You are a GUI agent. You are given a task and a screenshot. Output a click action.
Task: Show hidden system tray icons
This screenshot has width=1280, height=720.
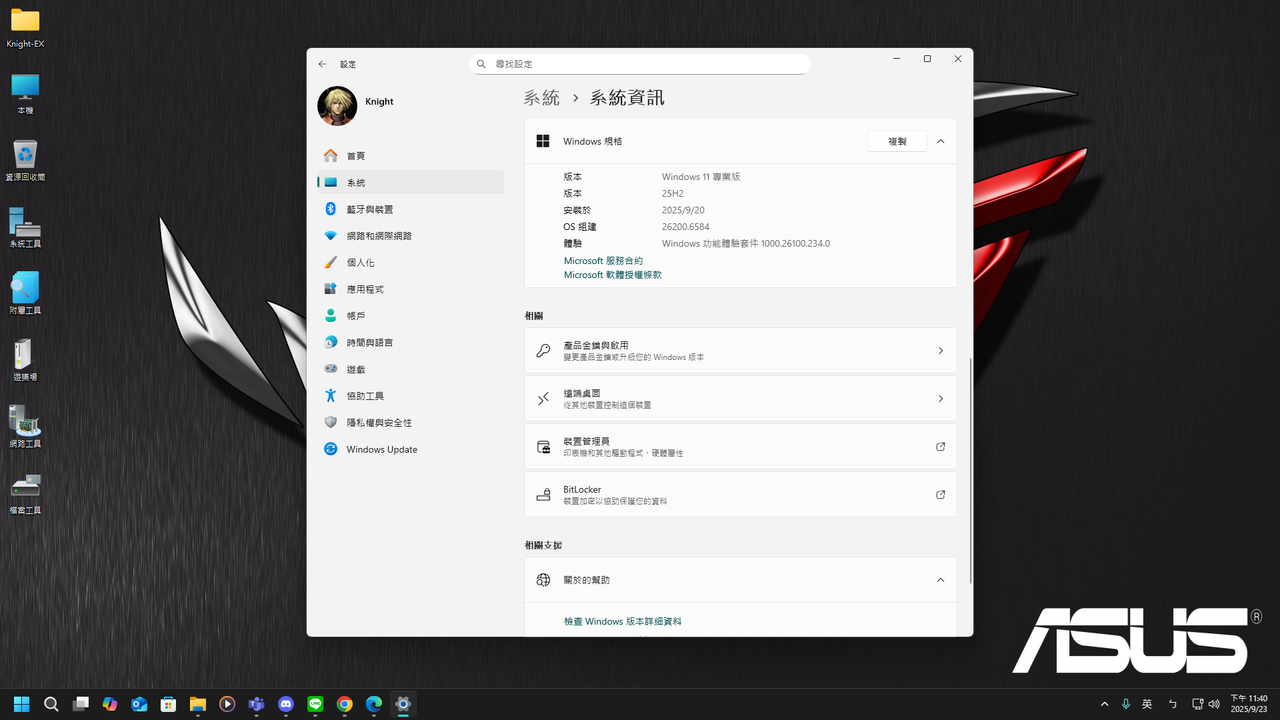[1104, 704]
